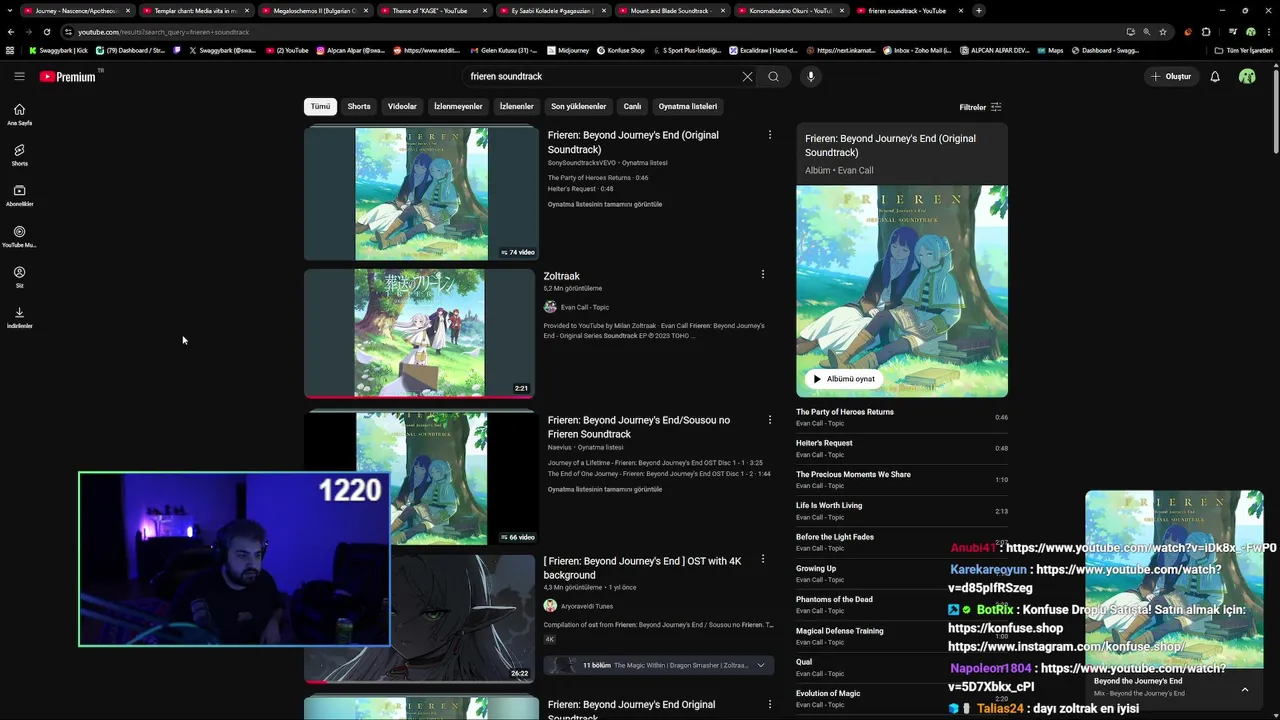Open YouTube Music sidebar icon
This screenshot has height=720, width=1280.
point(19,236)
